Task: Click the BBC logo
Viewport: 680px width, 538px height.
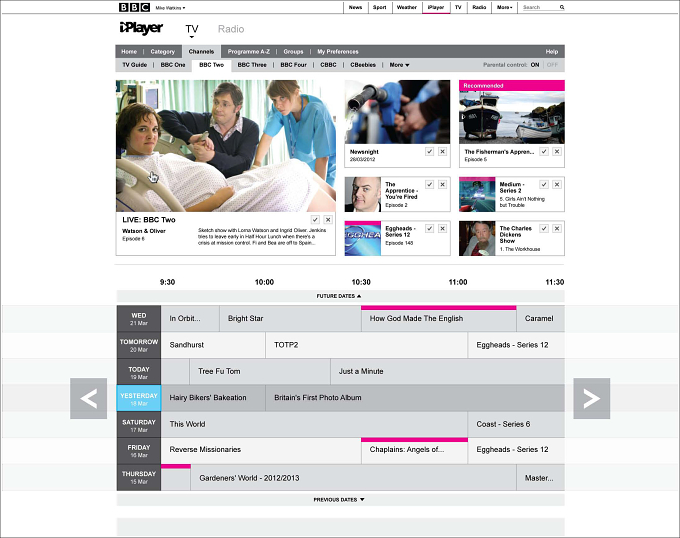Action: (134, 7)
